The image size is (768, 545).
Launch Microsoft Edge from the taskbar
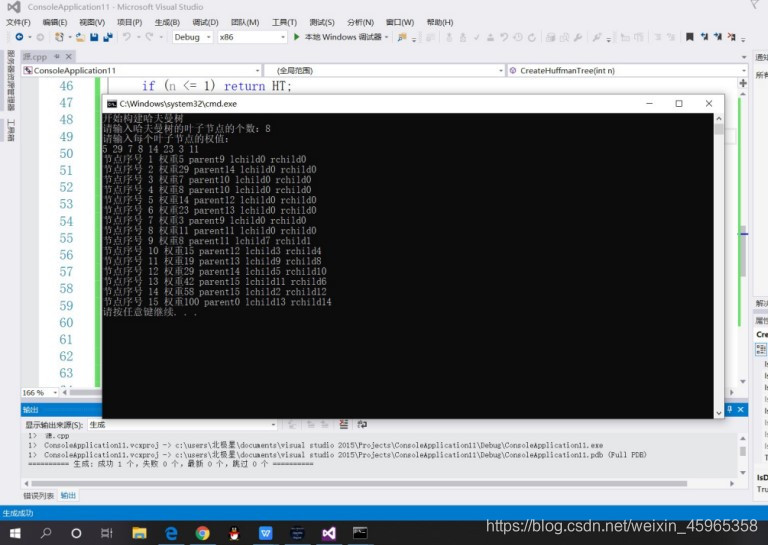171,533
